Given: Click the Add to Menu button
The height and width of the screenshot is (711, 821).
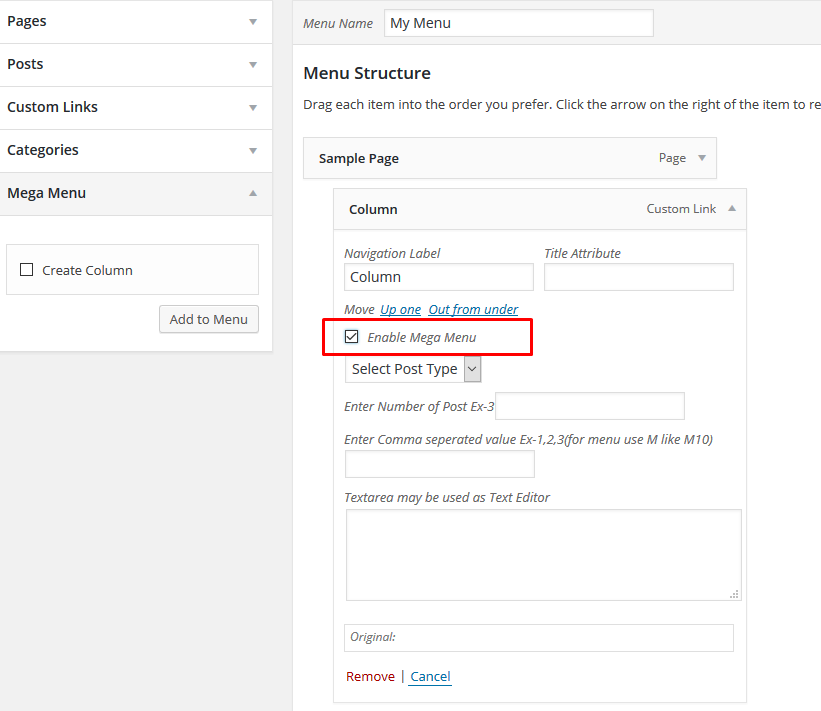Looking at the screenshot, I should coord(209,319).
